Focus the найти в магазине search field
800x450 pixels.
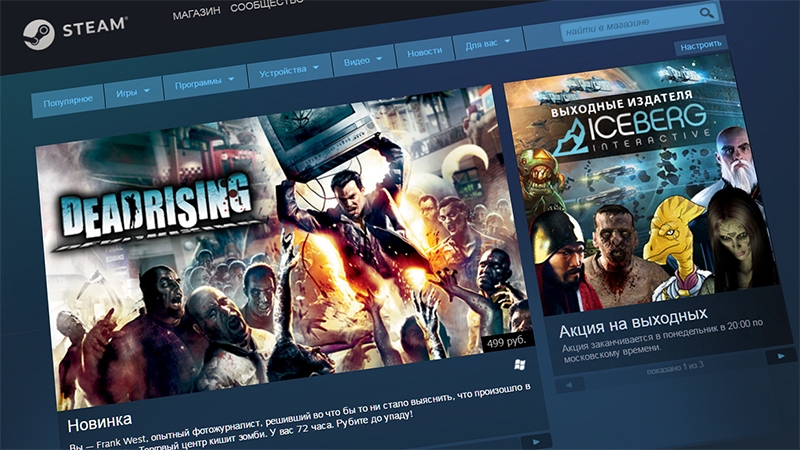(640, 21)
